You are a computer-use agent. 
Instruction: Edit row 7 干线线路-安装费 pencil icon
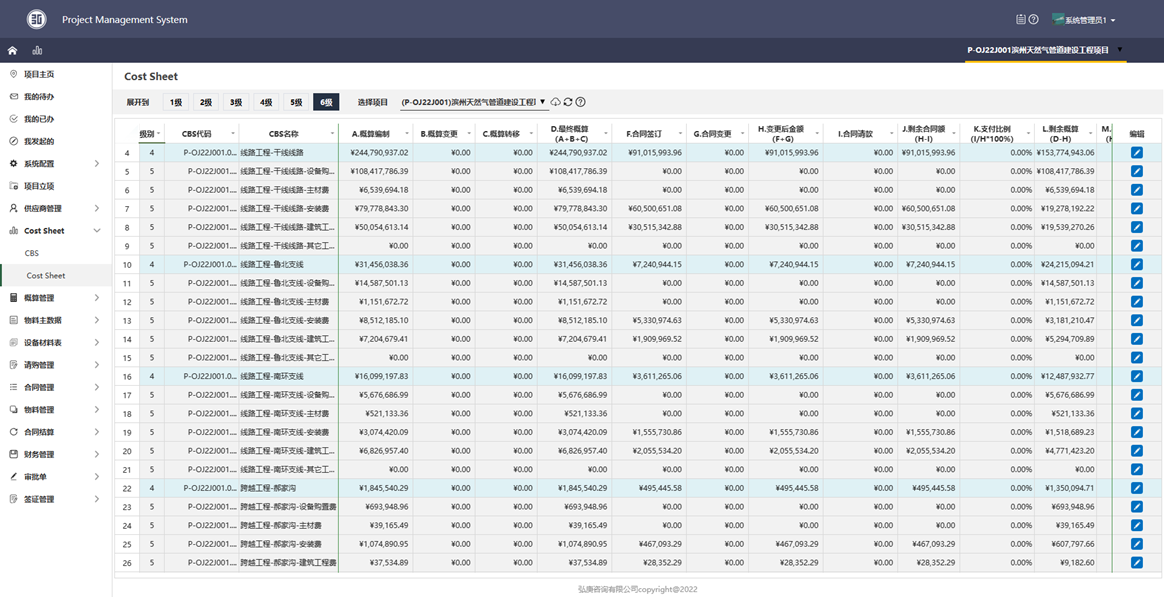[1137, 209]
